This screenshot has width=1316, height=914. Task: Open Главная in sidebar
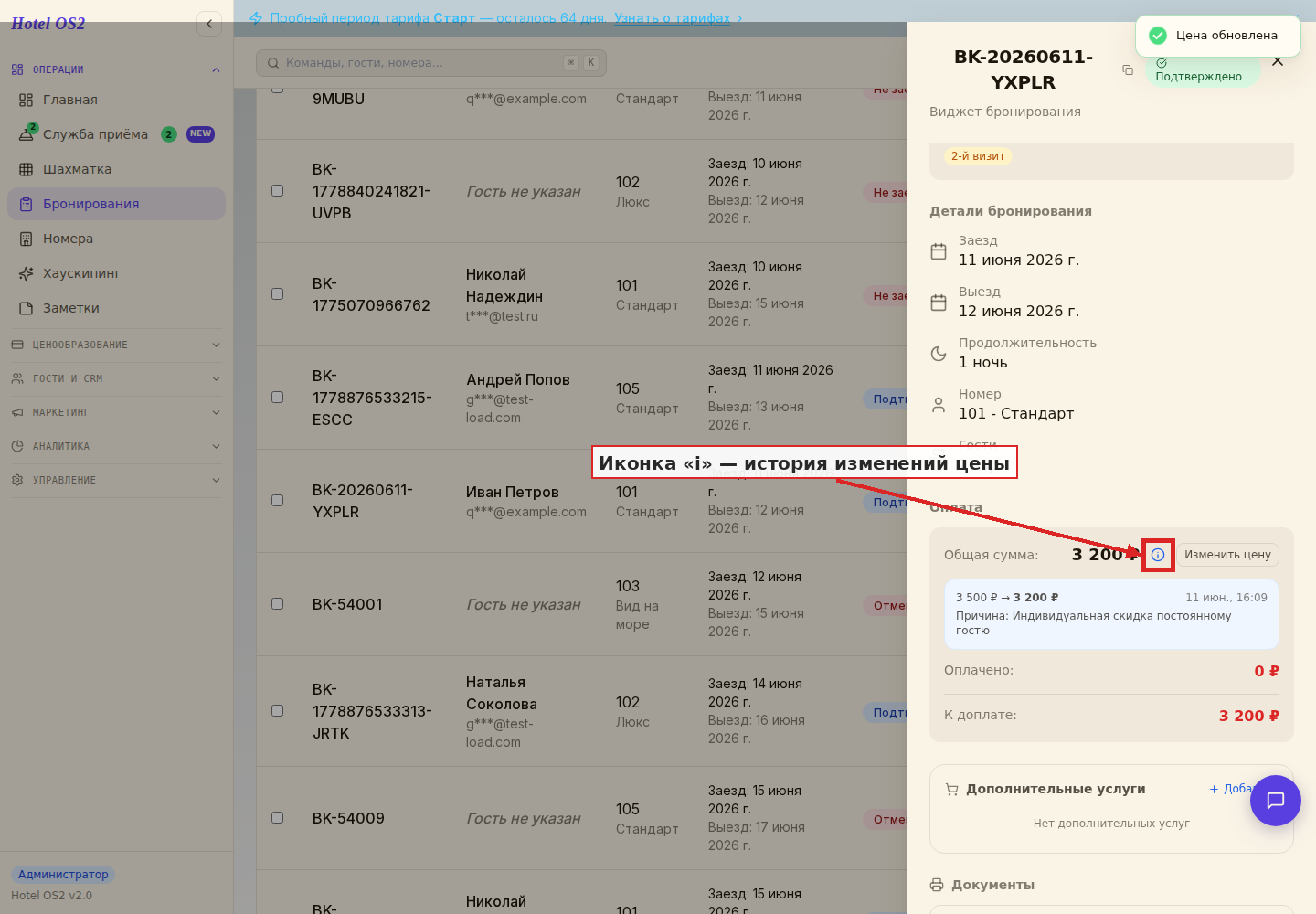pos(116,100)
